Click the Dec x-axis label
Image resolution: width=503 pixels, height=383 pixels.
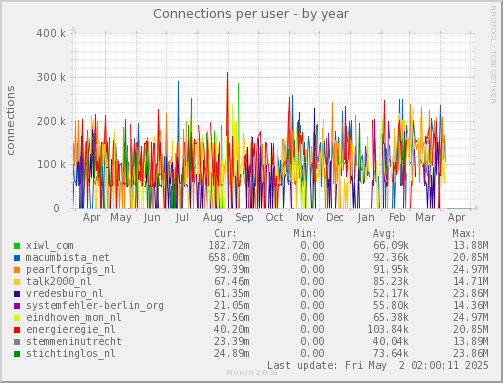pyautogui.click(x=335, y=218)
